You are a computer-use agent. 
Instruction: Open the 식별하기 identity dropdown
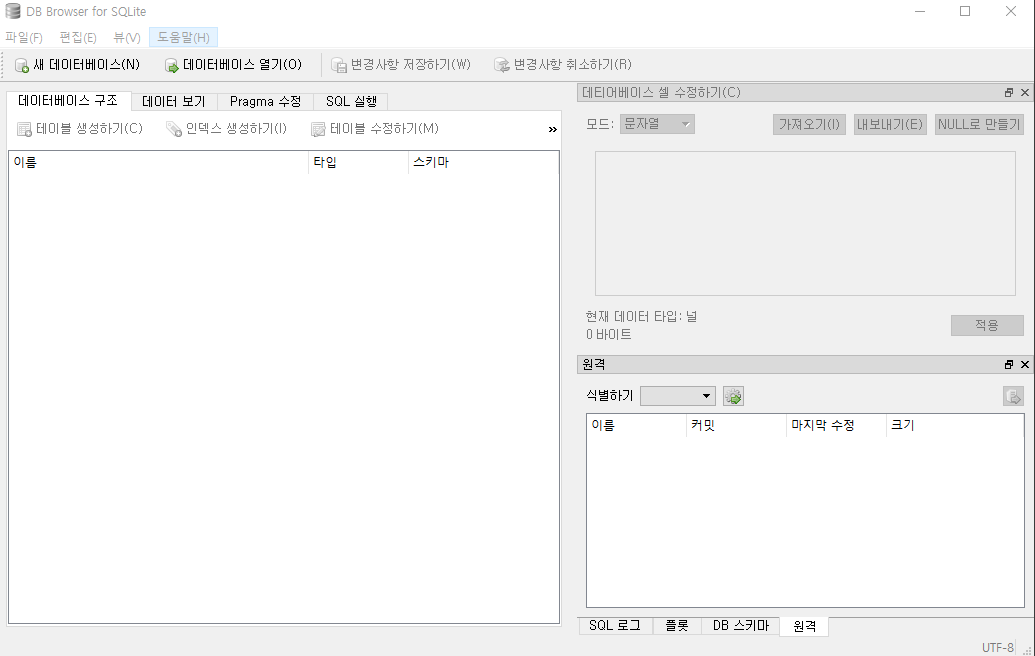678,396
